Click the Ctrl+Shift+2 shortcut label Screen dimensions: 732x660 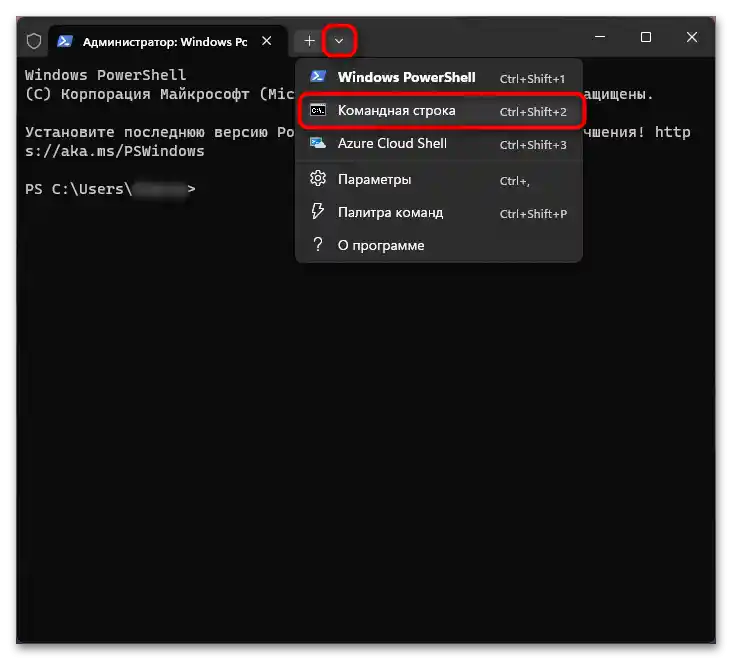(x=533, y=112)
